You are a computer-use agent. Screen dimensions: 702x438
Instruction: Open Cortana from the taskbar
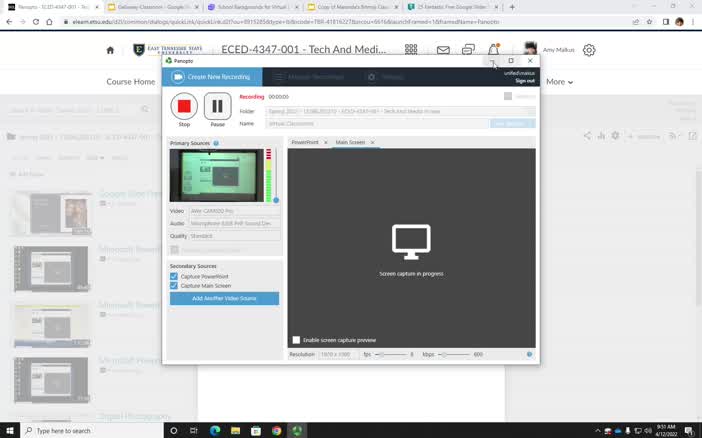[174, 430]
